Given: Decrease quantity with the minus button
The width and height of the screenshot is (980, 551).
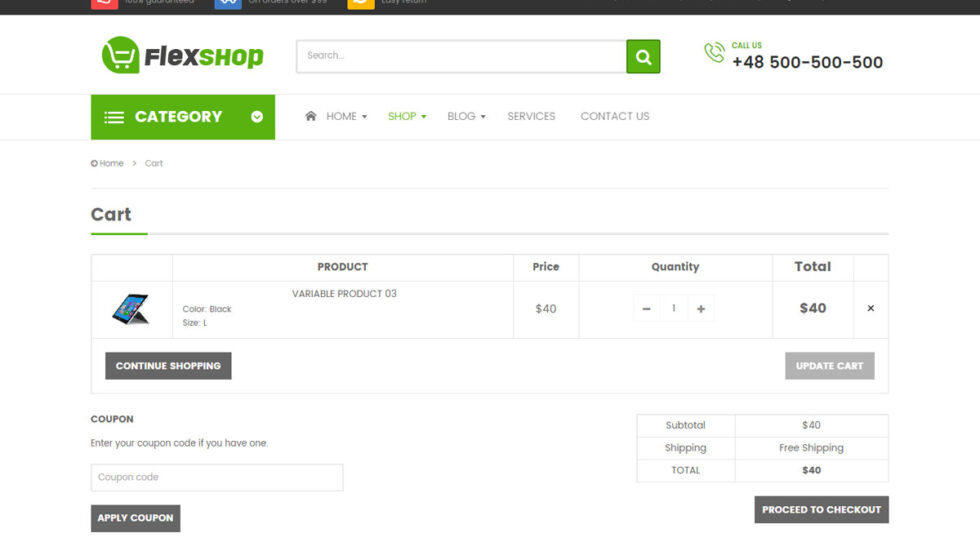Looking at the screenshot, I should (646, 309).
